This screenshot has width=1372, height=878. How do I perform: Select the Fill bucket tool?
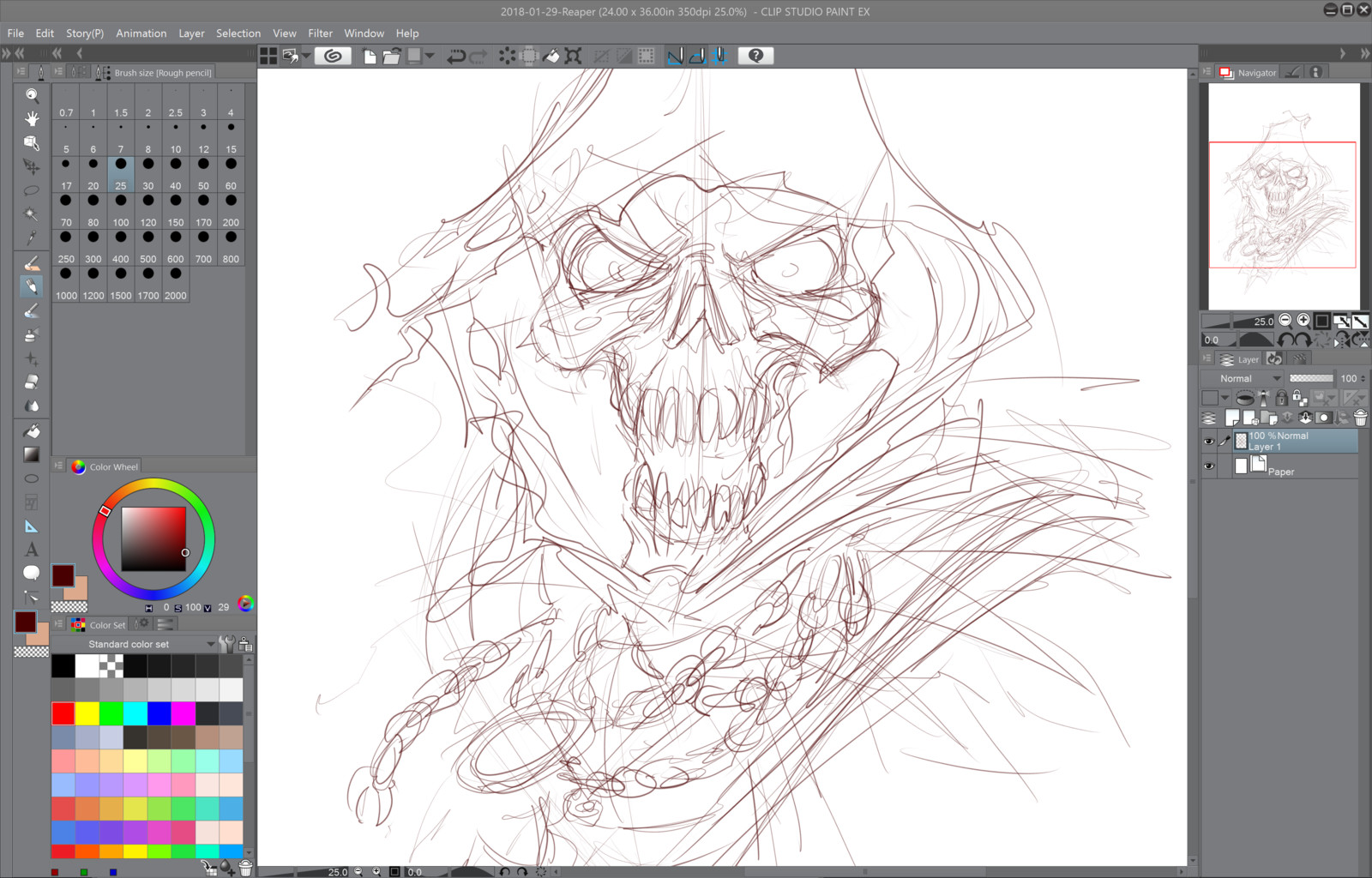[x=32, y=431]
